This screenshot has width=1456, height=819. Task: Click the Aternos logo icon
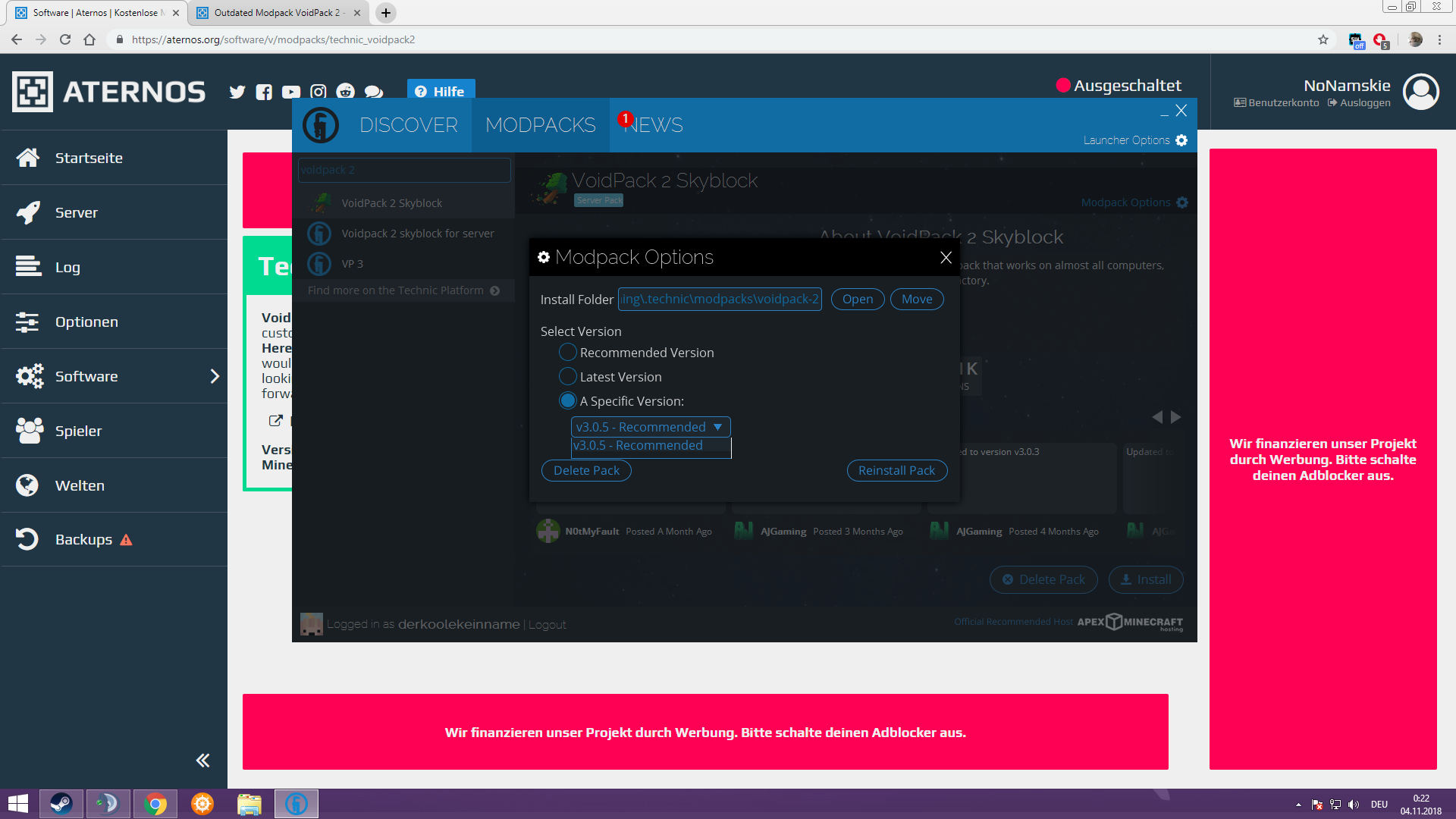coord(33,92)
